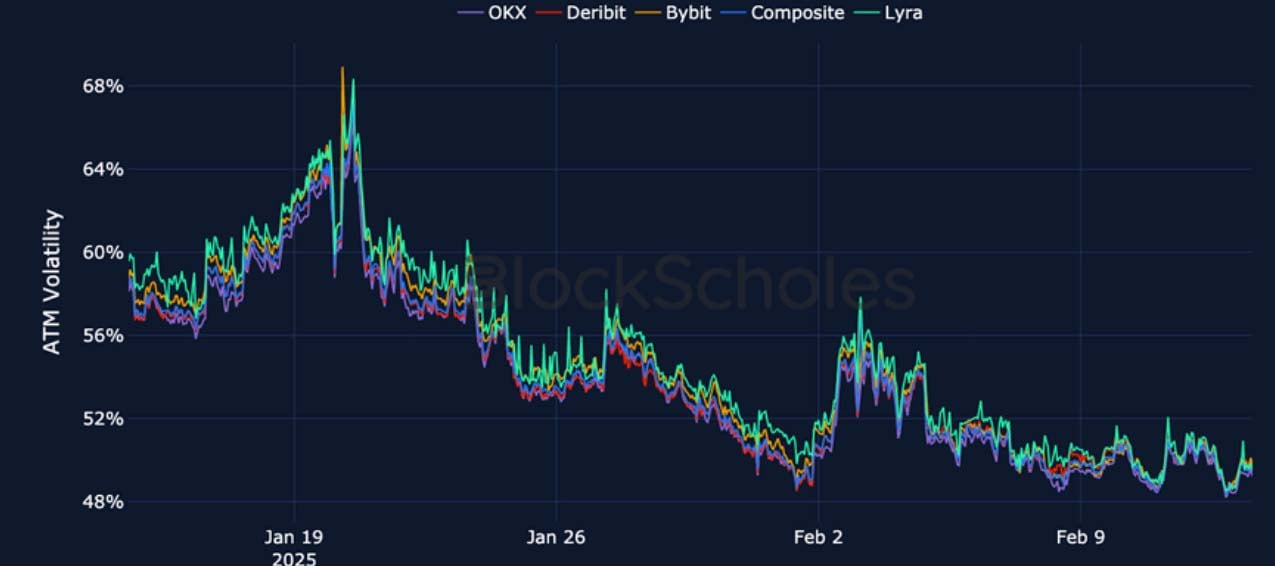The height and width of the screenshot is (566, 1275).
Task: Click the red Deribit legend line marker
Action: pos(549,13)
